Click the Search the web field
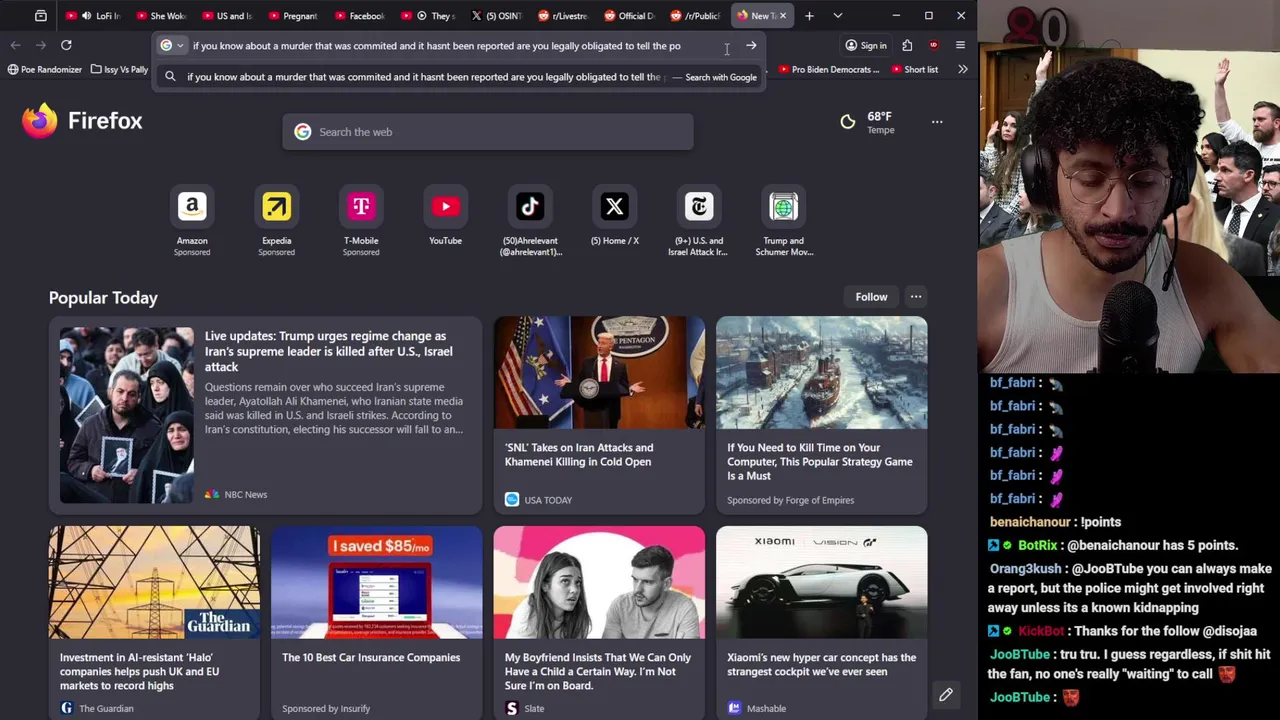 pyautogui.click(x=488, y=132)
